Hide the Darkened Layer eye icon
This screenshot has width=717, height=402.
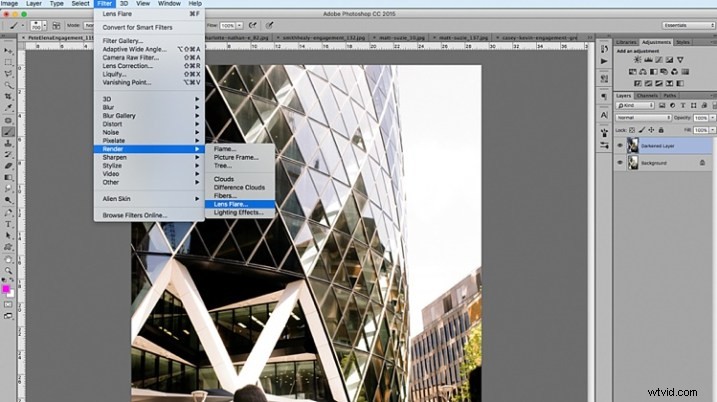click(620, 146)
